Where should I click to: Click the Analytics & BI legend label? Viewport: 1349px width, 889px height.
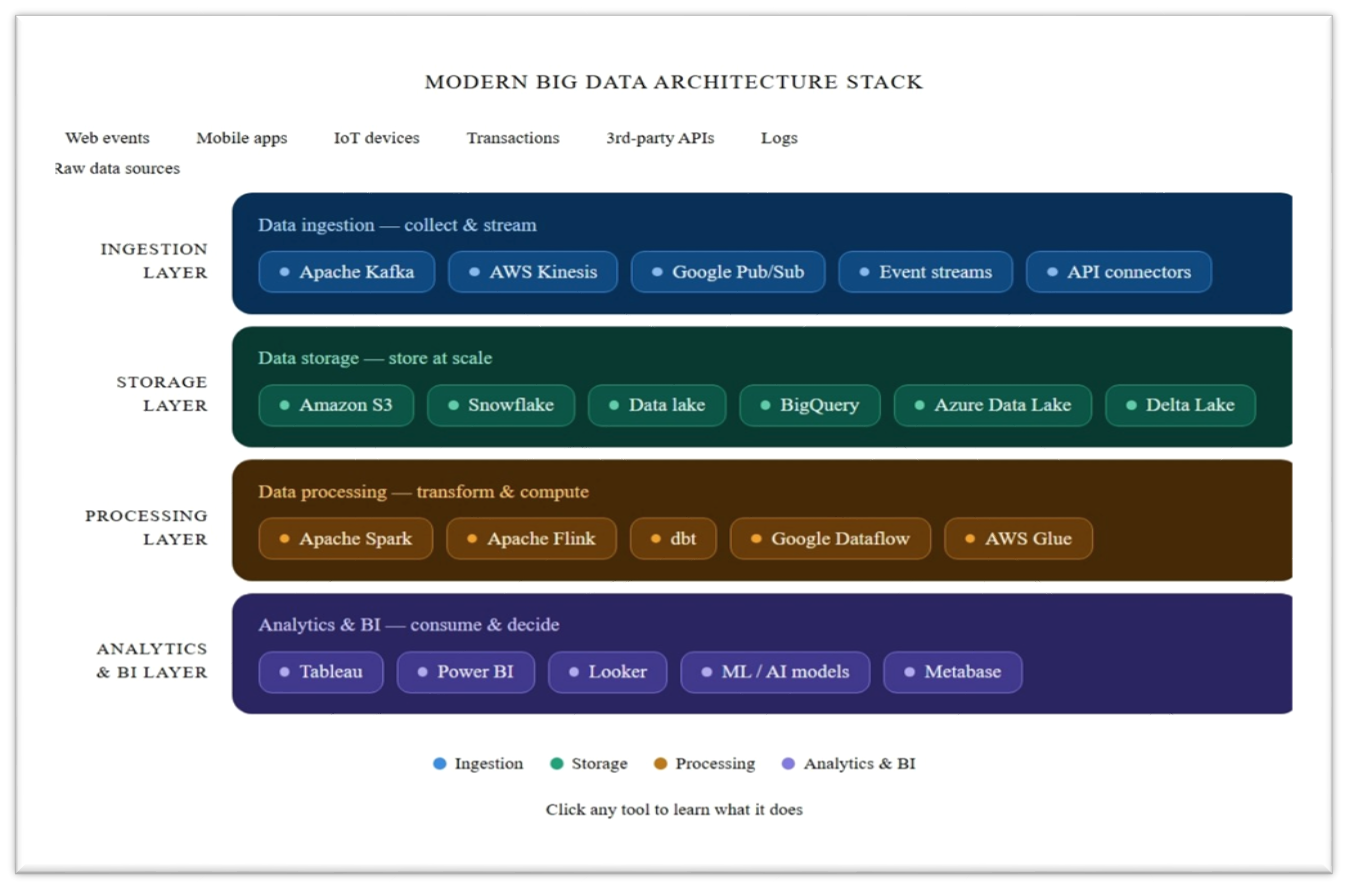[x=860, y=764]
